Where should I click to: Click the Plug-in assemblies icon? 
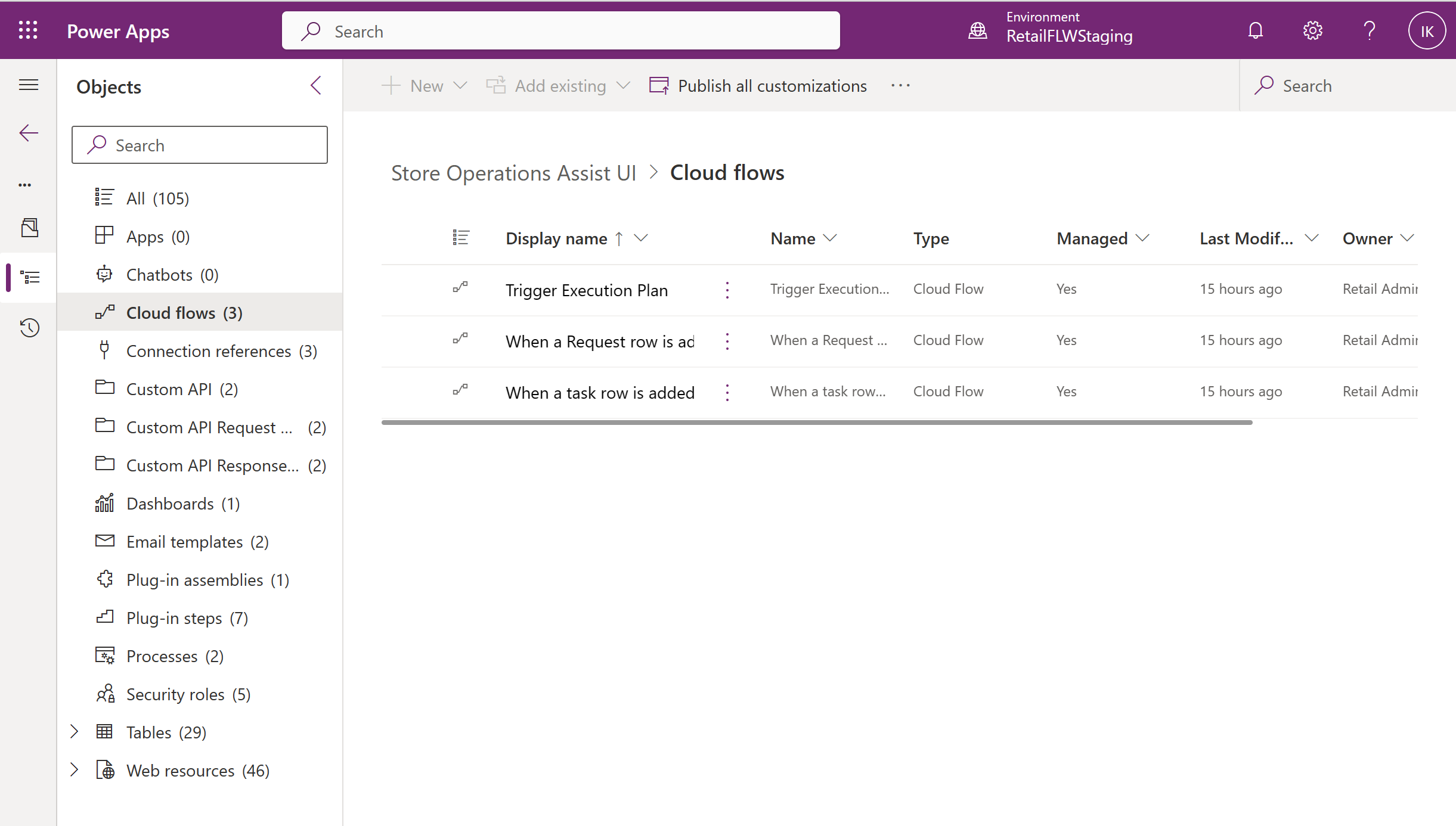(x=104, y=579)
